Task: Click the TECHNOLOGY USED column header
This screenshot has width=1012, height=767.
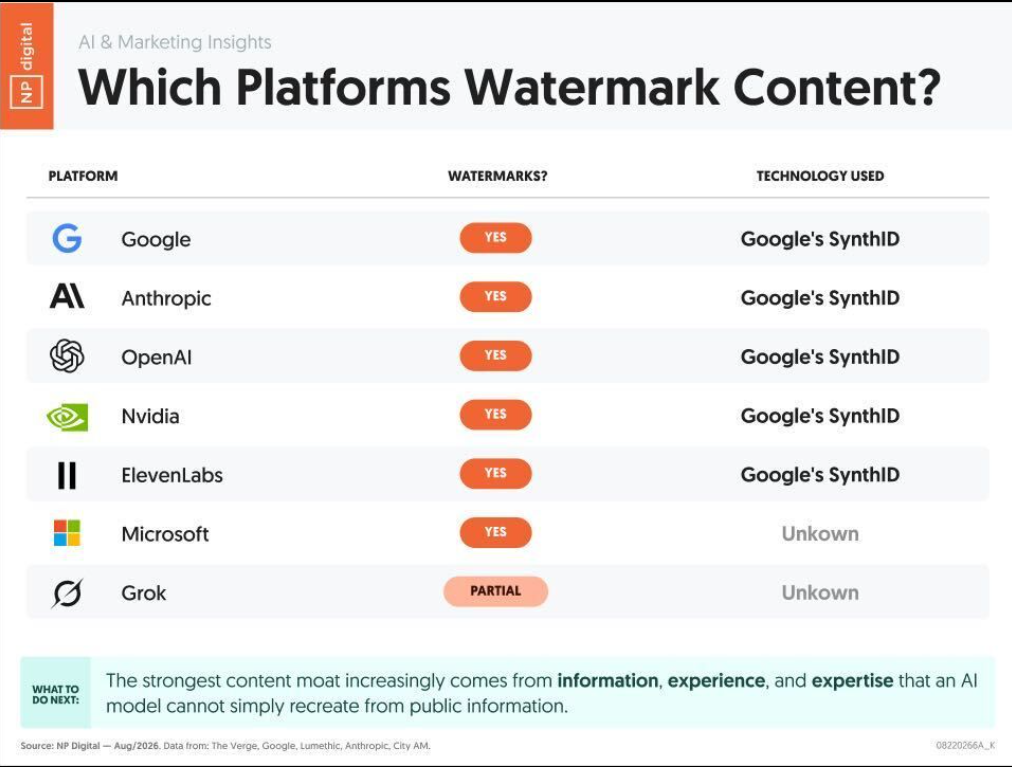Action: pyautogui.click(x=820, y=176)
